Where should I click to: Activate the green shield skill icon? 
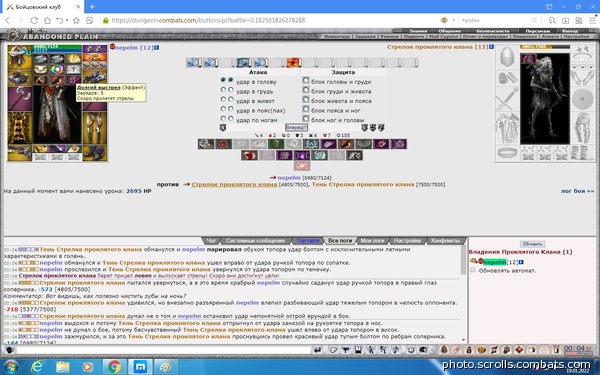coord(276,144)
